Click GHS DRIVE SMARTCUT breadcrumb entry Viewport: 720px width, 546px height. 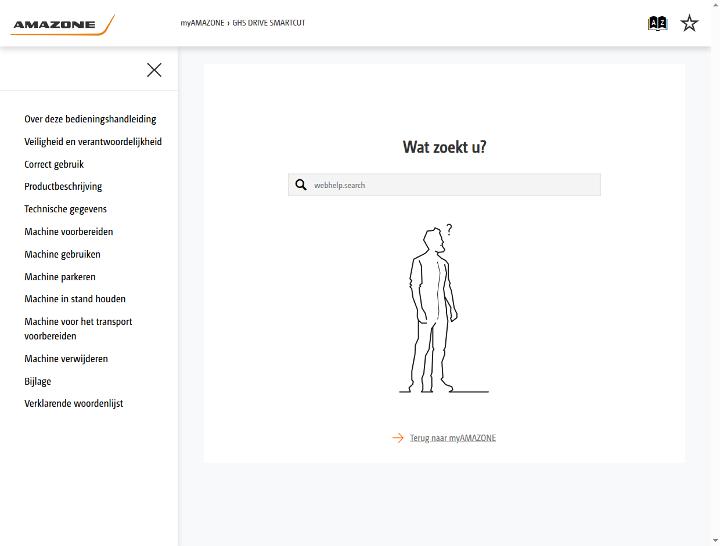pyautogui.click(x=269, y=23)
